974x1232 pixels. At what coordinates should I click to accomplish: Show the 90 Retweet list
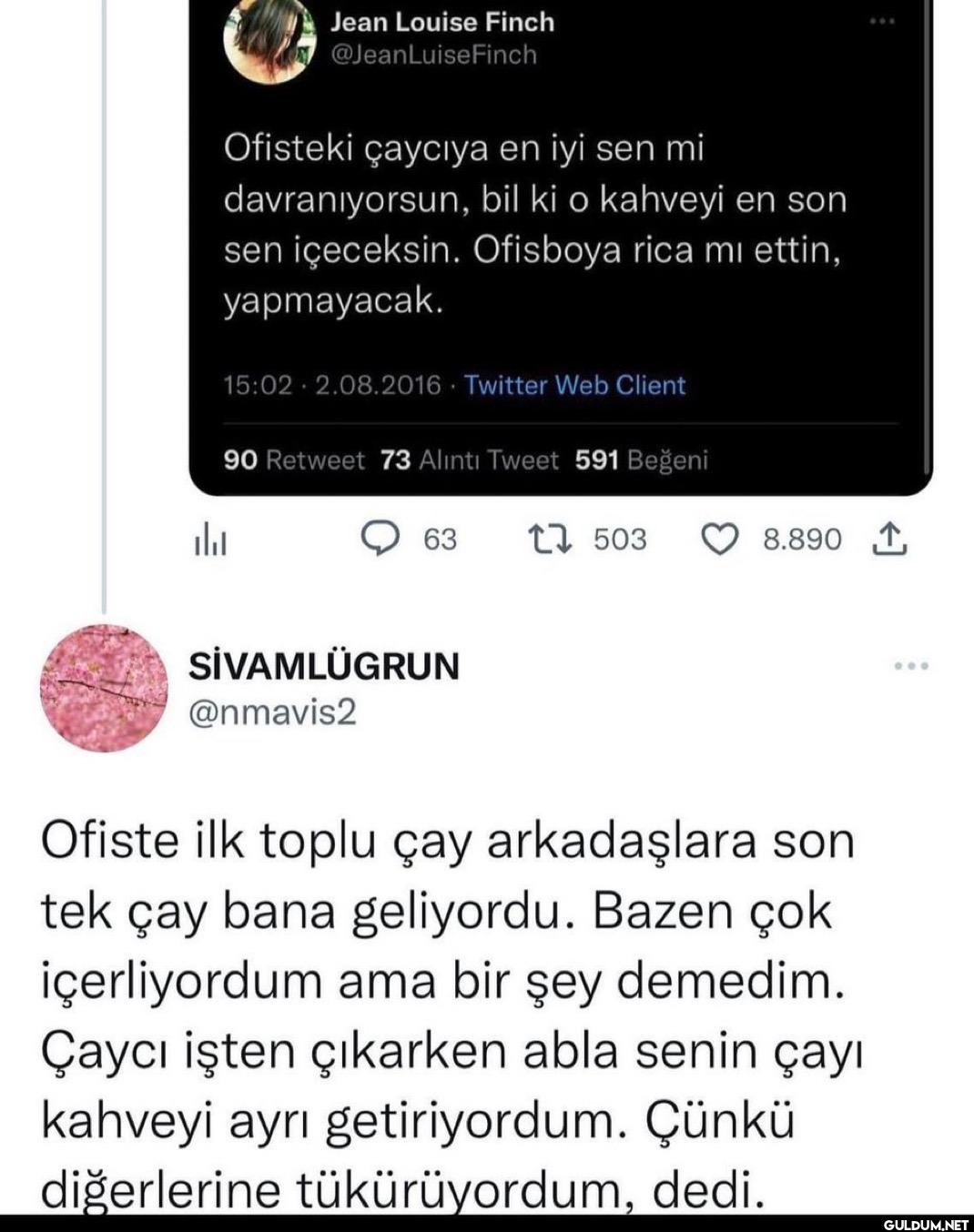(293, 460)
